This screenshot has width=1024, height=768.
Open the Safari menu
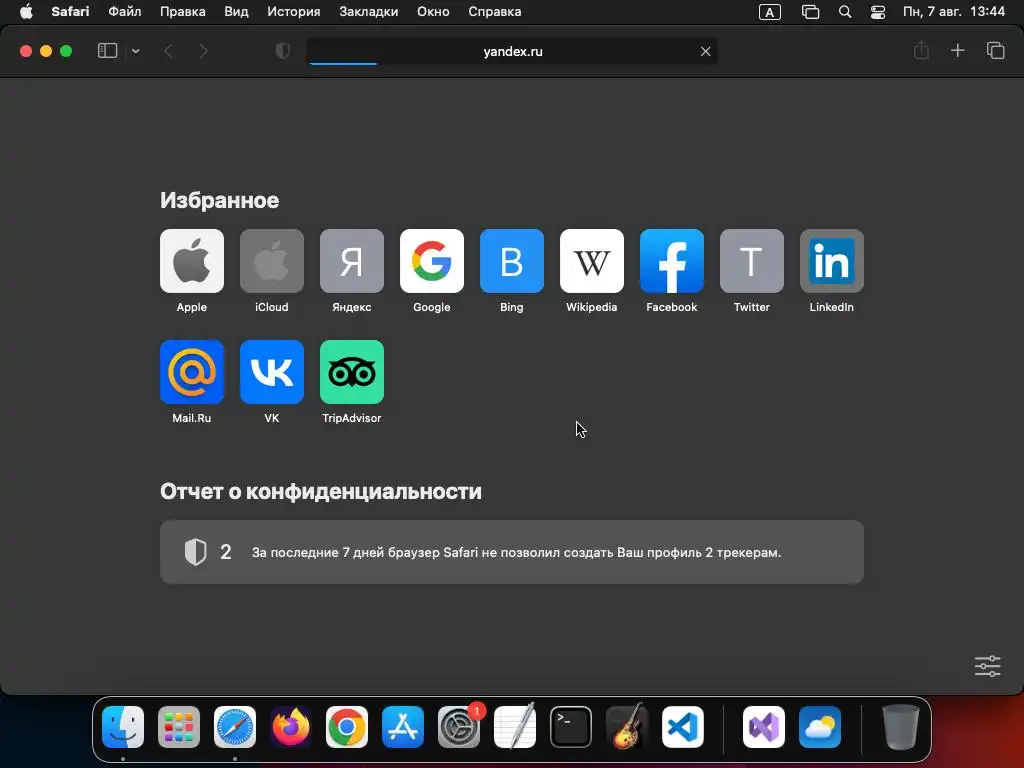click(71, 12)
